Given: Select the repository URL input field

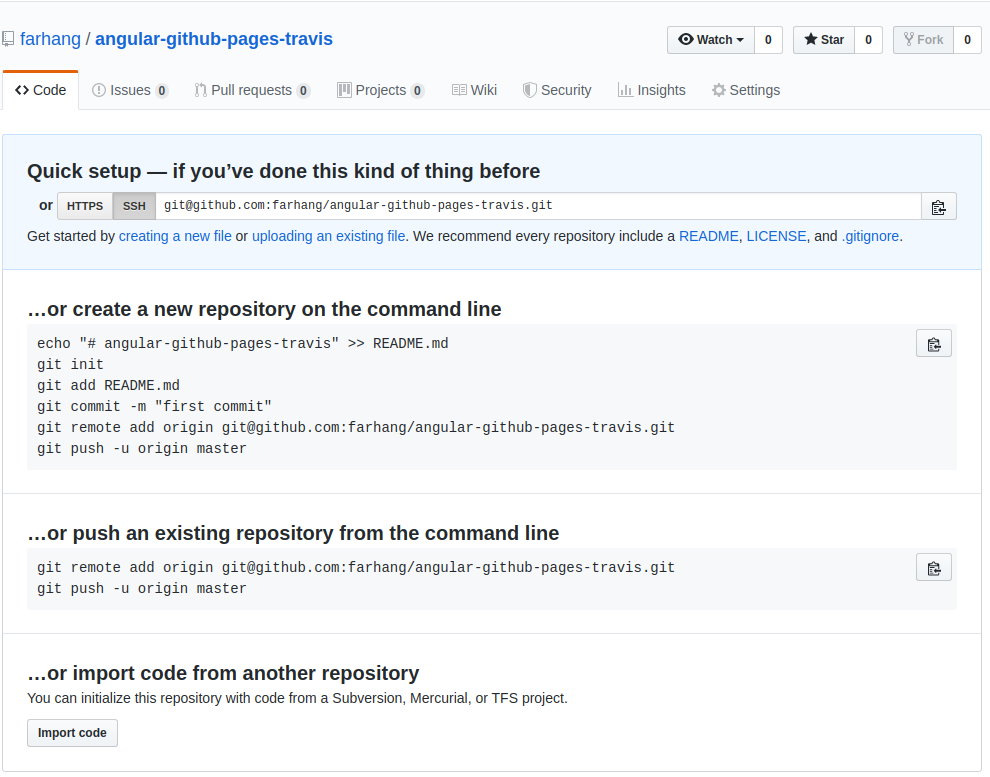Looking at the screenshot, I should coord(540,206).
